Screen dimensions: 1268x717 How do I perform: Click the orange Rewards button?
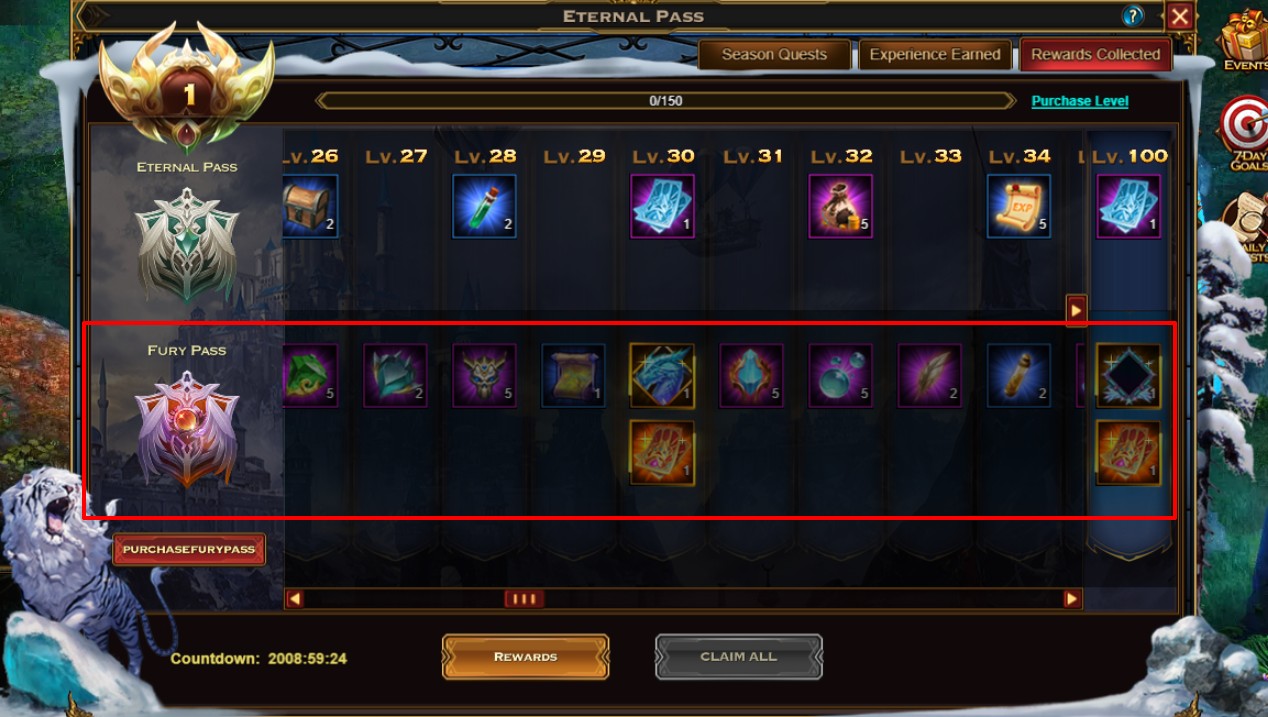[x=525, y=657]
